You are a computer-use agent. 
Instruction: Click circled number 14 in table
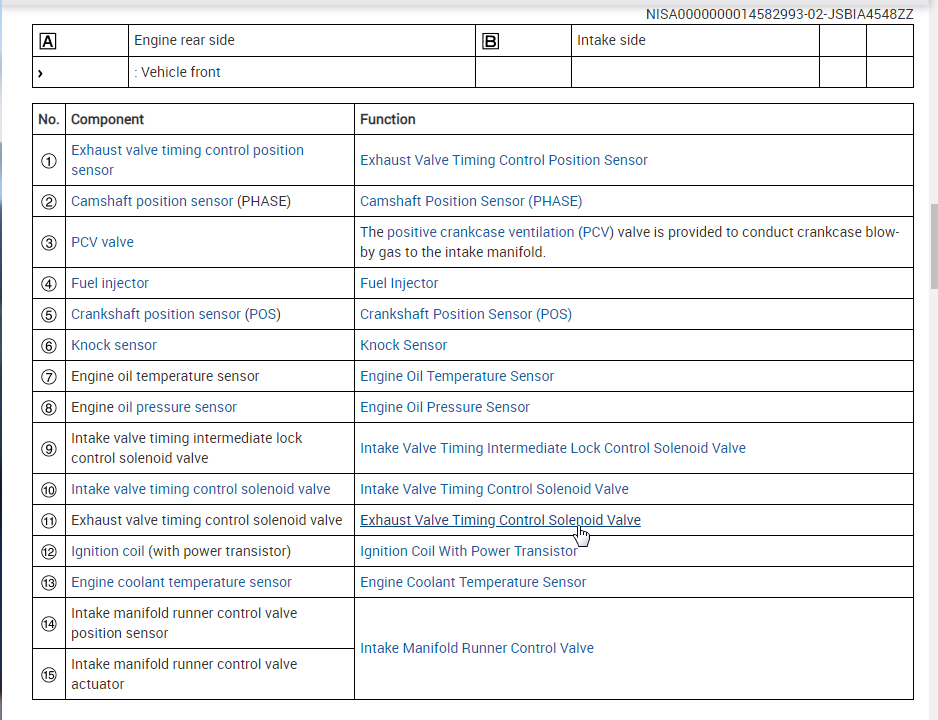[48, 624]
